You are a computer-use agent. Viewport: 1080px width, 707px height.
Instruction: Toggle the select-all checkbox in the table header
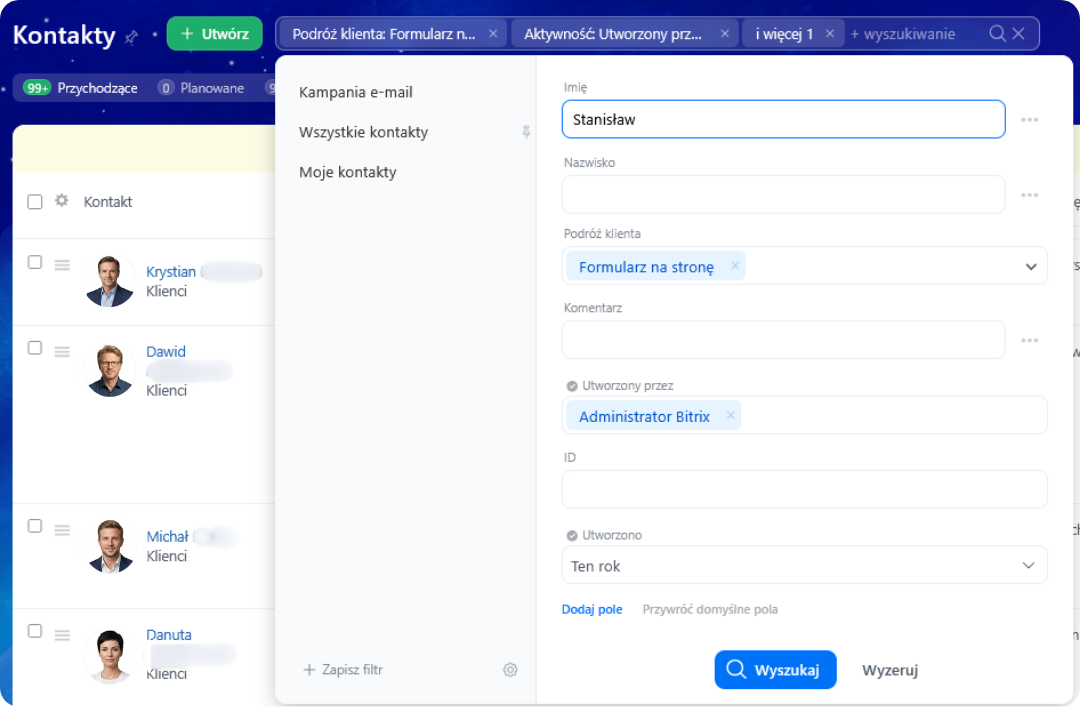[x=34, y=202]
